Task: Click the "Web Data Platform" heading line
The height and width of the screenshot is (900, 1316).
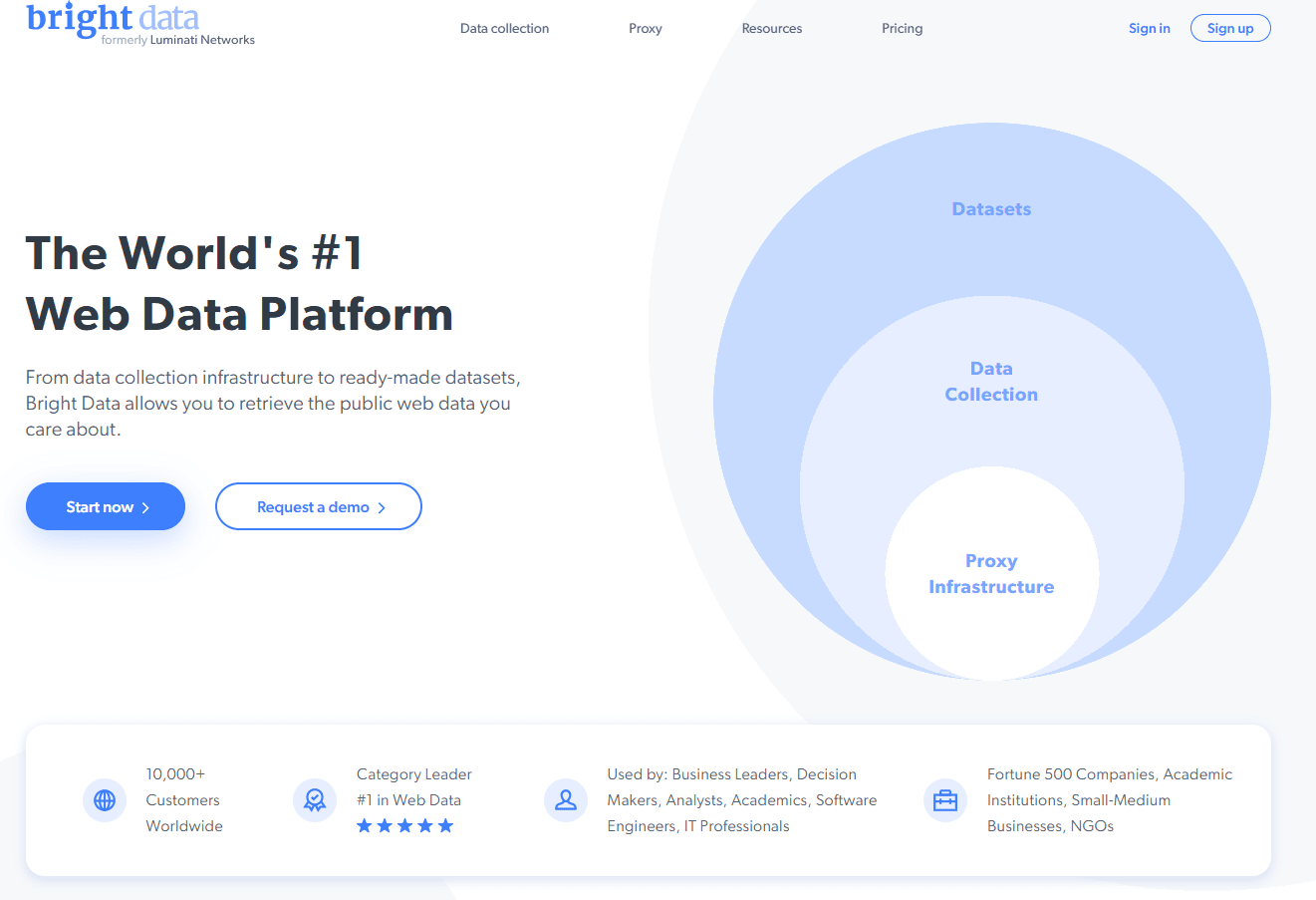Action: 239,314
